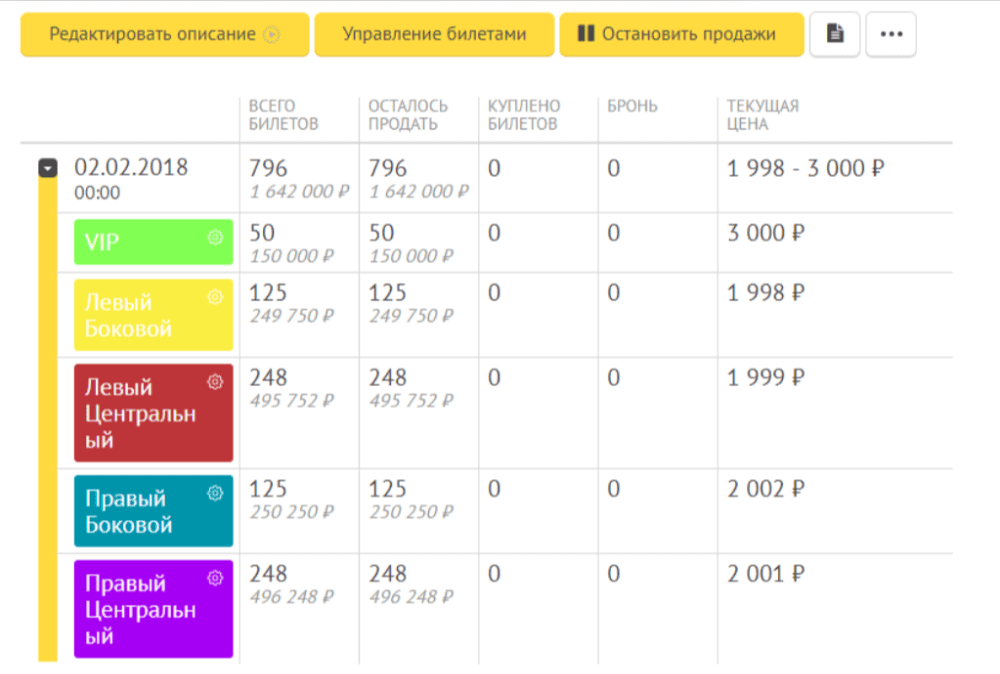Open the three-dots more options menu
1000x674 pixels.
(891, 34)
